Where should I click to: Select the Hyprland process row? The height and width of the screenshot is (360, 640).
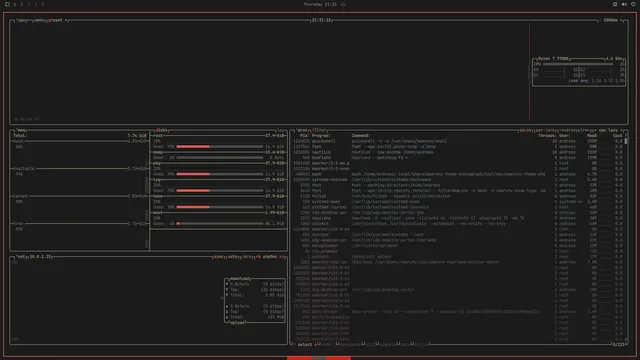(458, 158)
